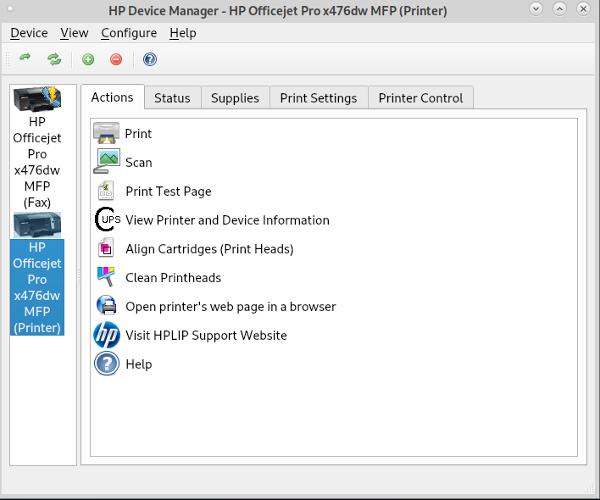Click the Print action label

[x=138, y=134]
